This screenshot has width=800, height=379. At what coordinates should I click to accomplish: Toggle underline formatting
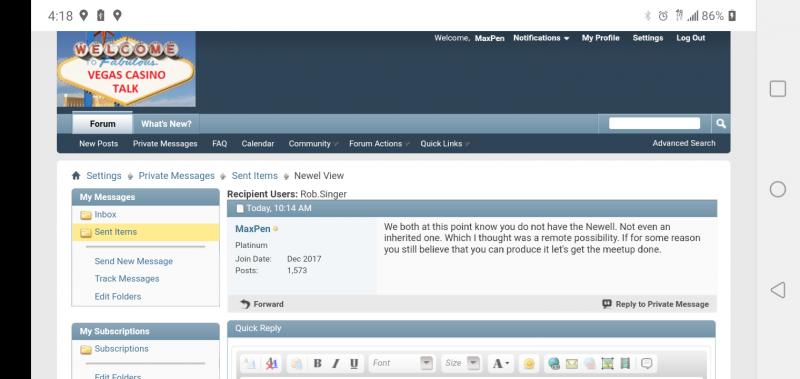(354, 363)
